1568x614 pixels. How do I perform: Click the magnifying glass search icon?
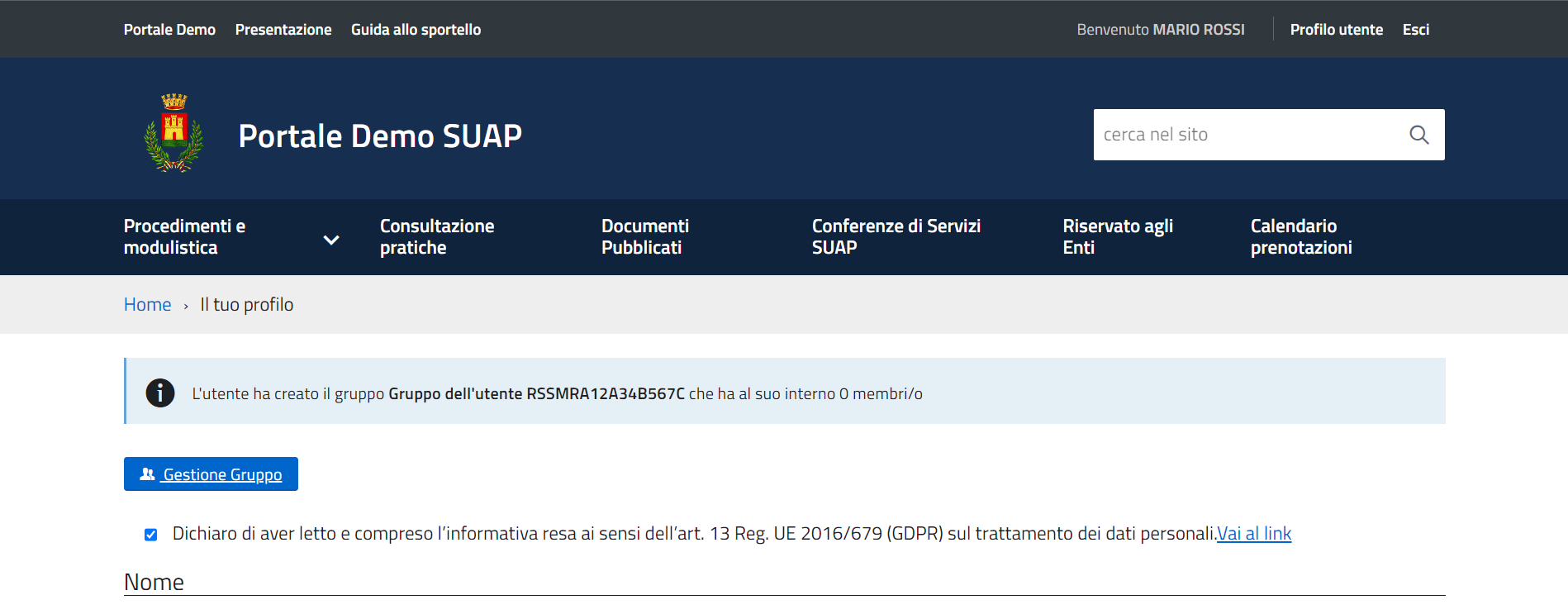1418,135
